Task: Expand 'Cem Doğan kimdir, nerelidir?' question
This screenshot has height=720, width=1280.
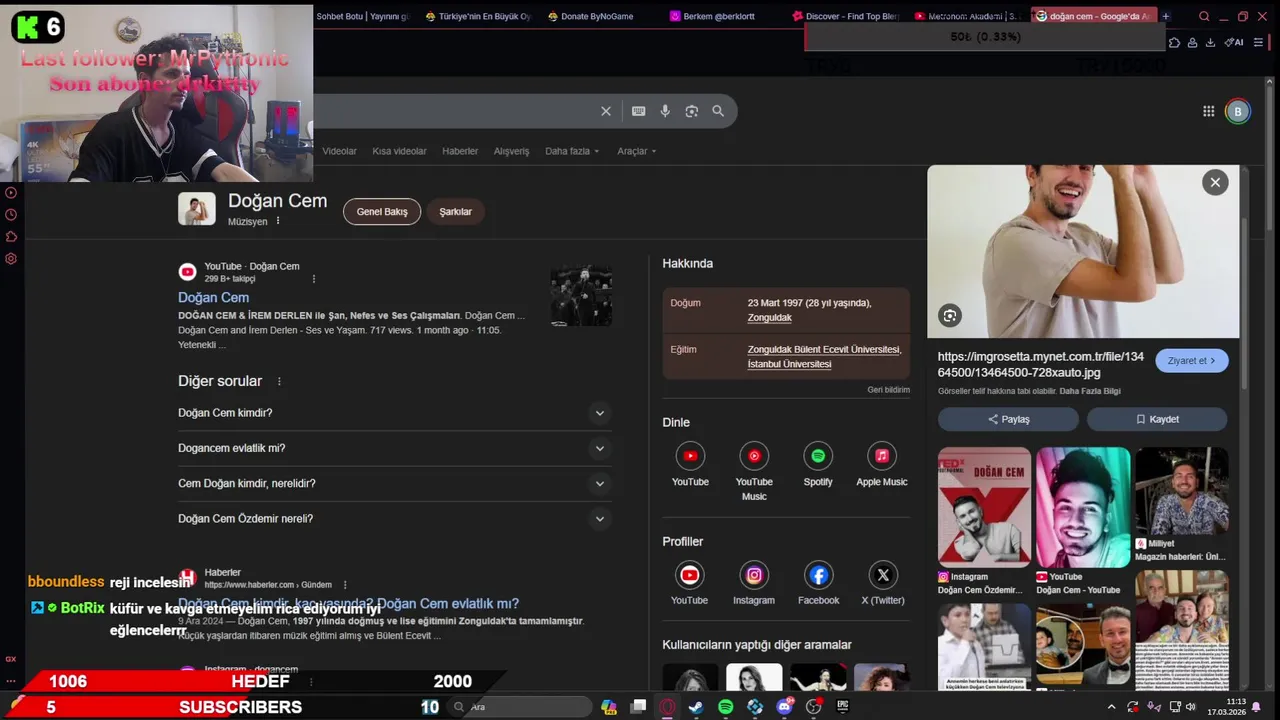Action: 394,483
